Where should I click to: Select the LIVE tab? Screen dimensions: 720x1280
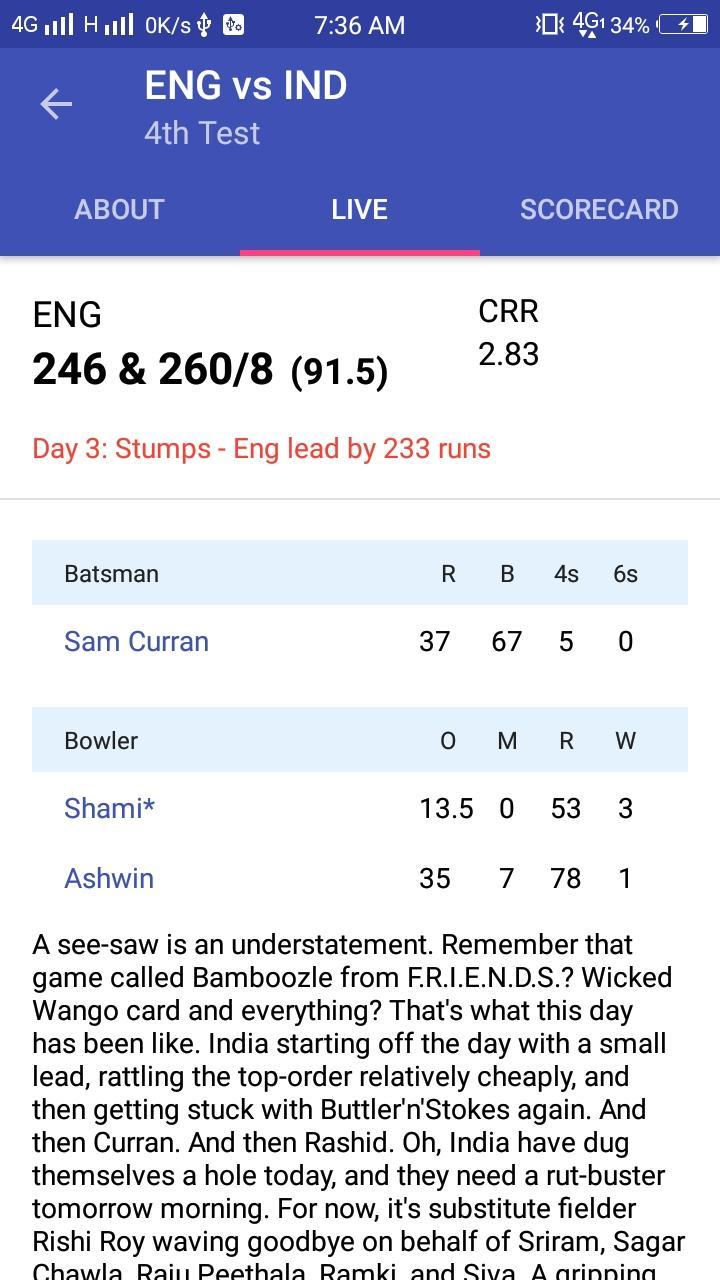(360, 209)
